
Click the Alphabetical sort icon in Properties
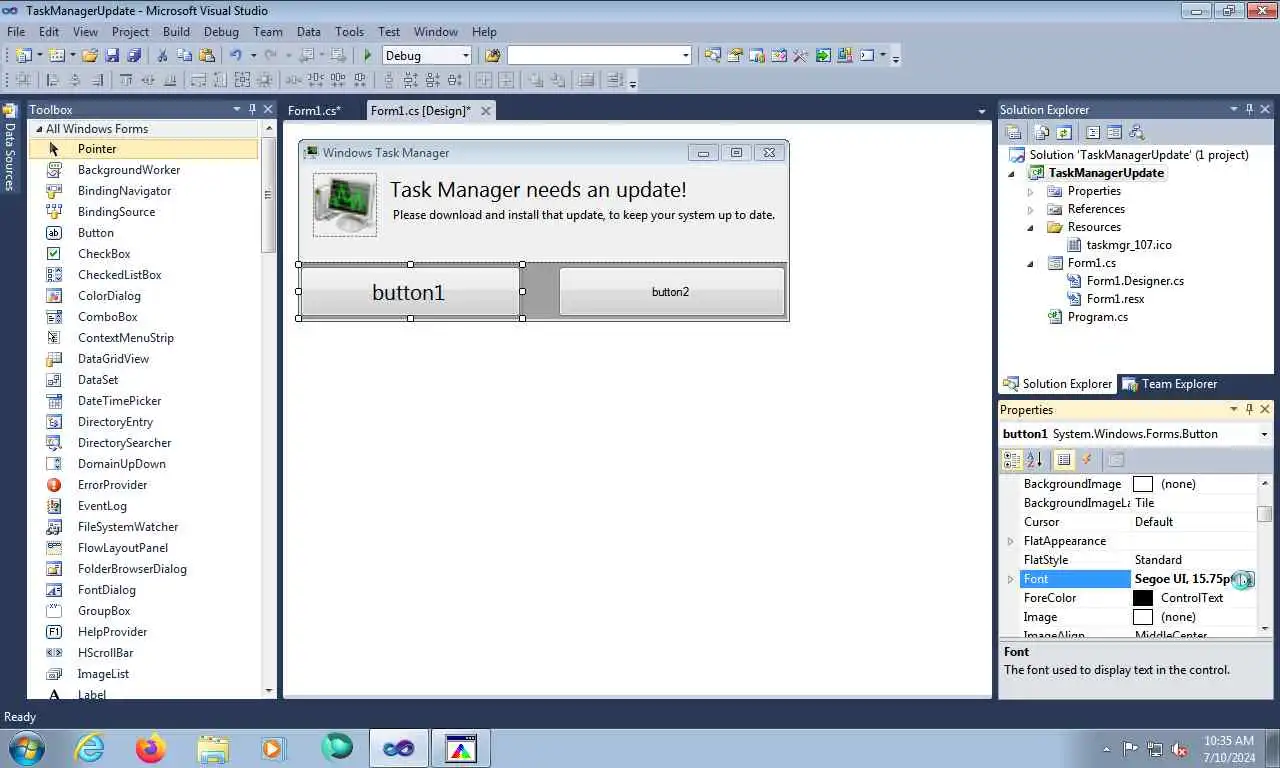click(1034, 460)
